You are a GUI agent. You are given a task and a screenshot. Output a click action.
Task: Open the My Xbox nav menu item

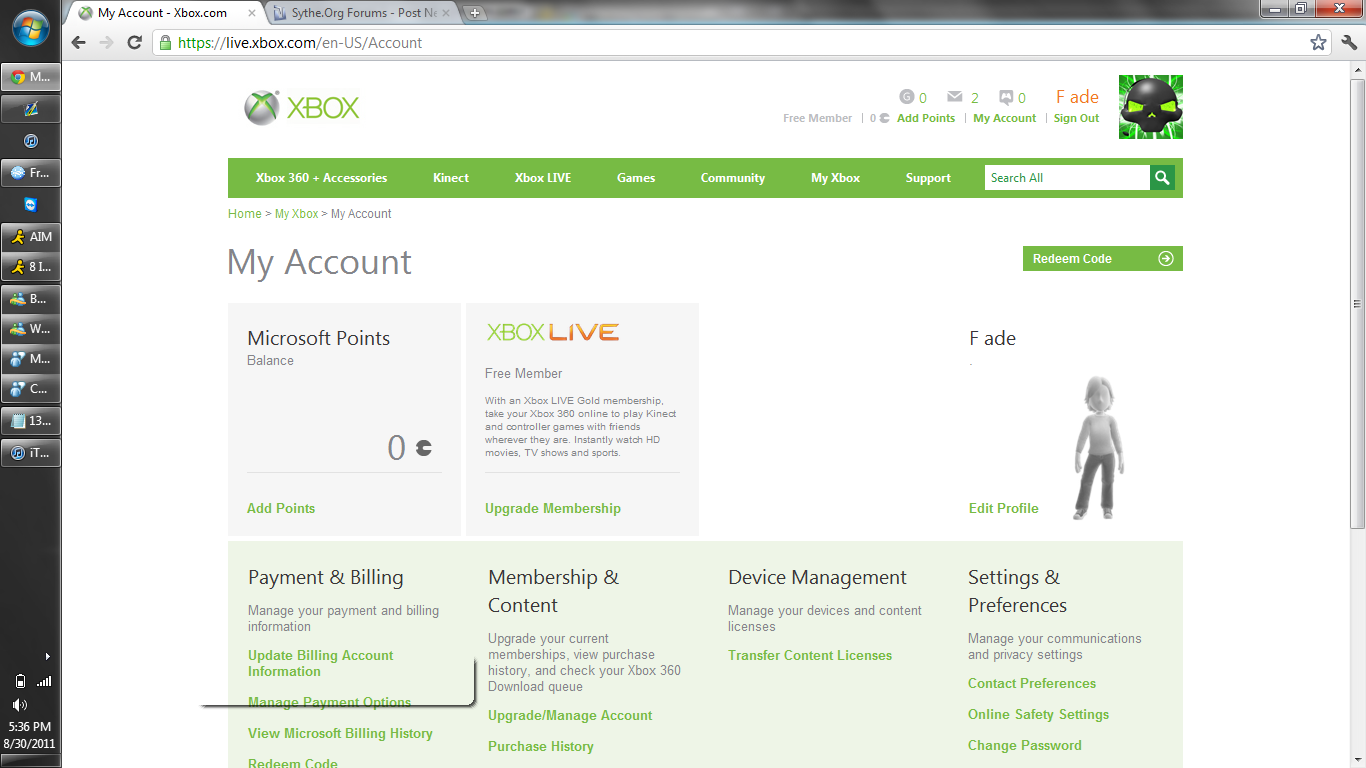(836, 178)
